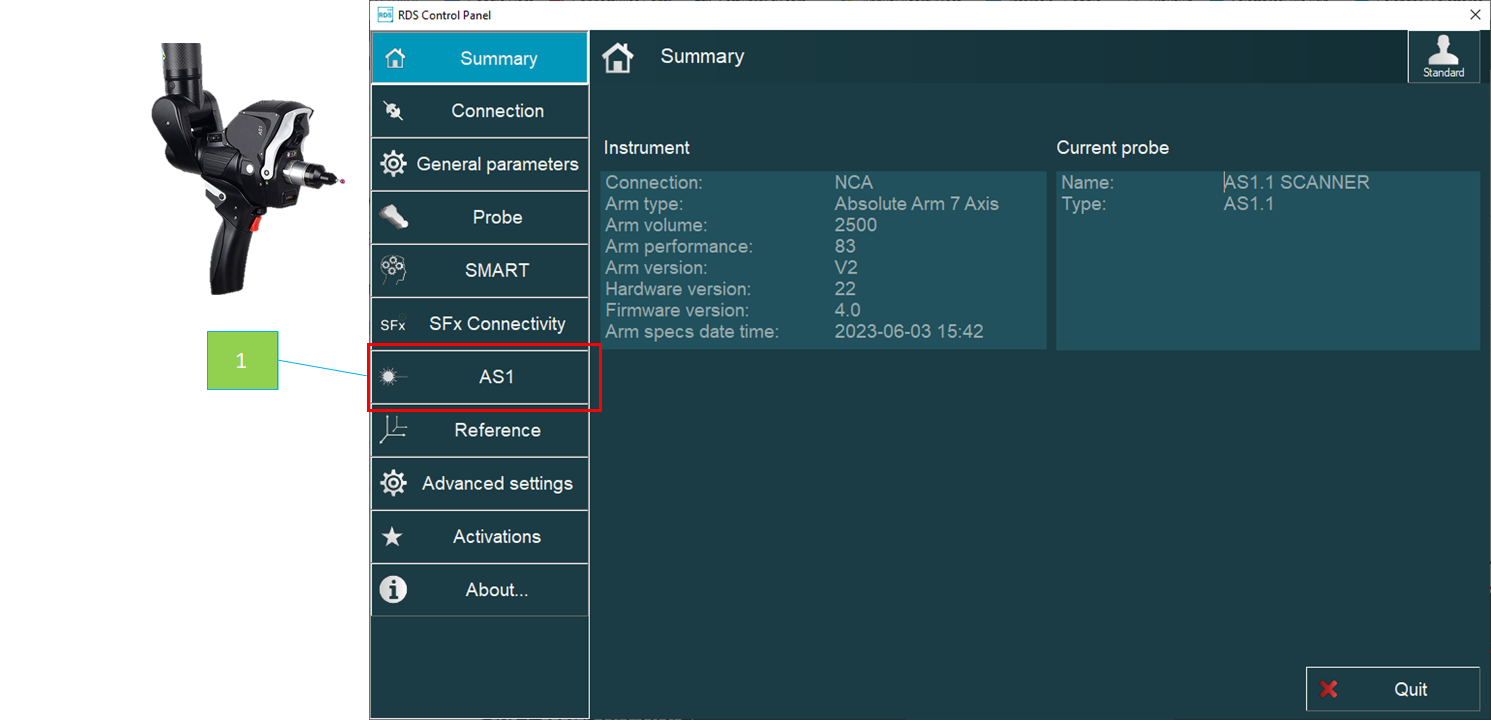Viewport: 1491px width, 720px height.
Task: Click the home icon in Summary header
Action: coord(618,58)
